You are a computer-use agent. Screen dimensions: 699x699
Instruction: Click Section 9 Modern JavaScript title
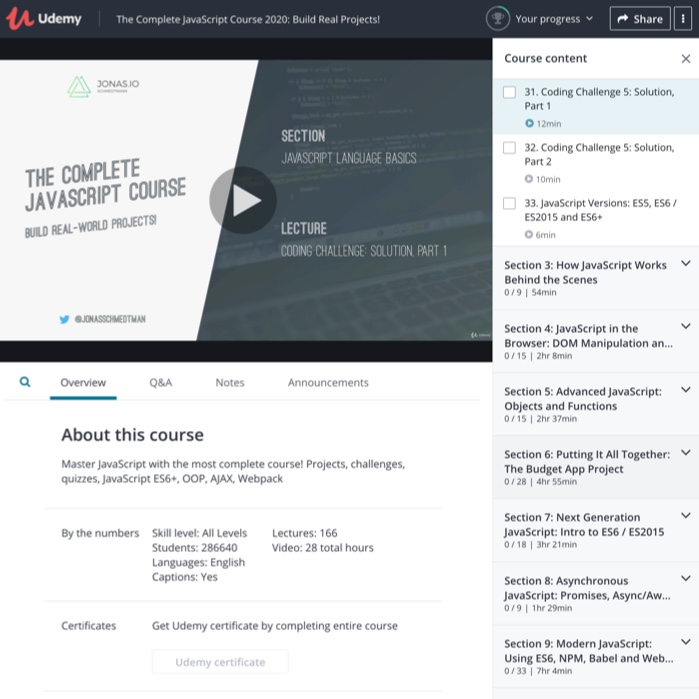click(589, 651)
